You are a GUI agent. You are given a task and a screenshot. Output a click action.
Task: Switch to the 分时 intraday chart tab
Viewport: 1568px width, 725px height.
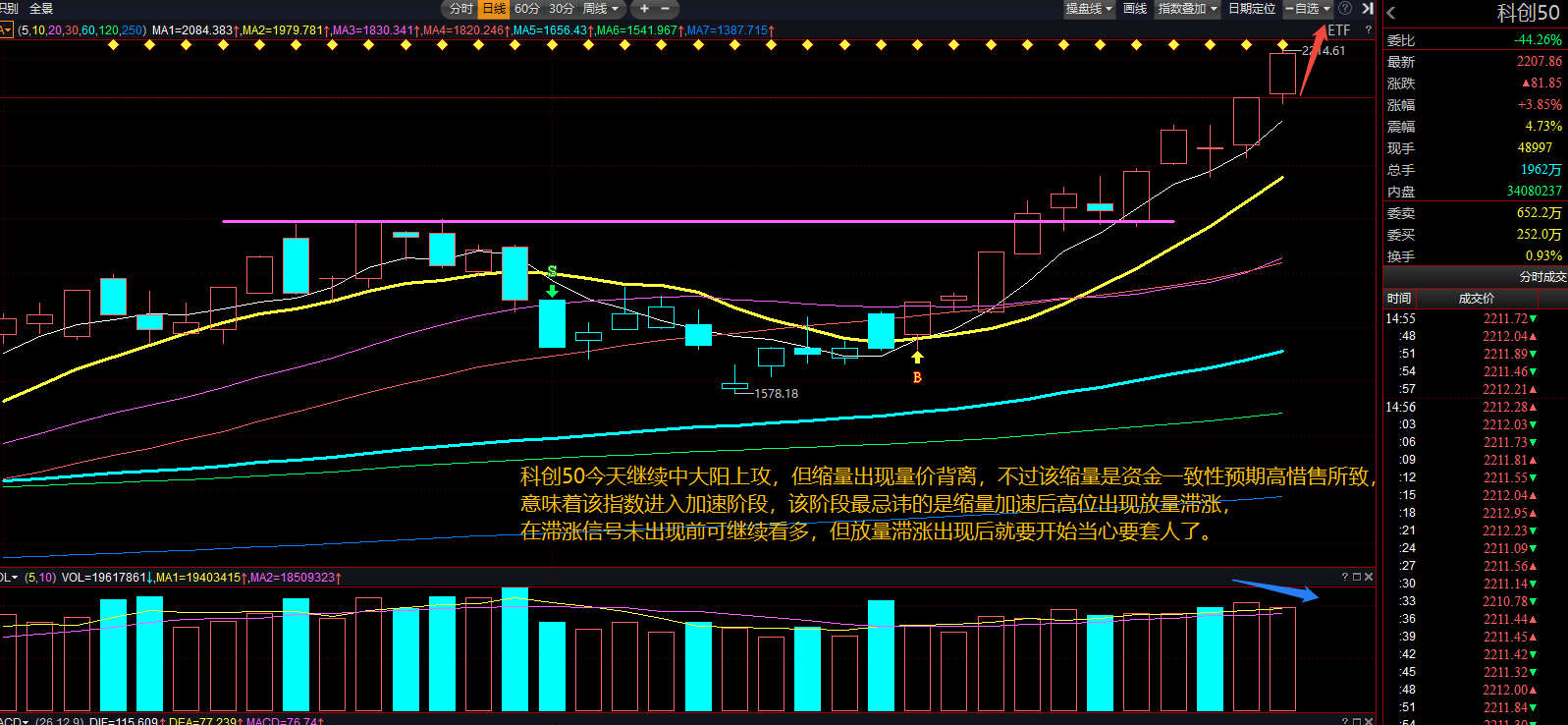tap(460, 9)
